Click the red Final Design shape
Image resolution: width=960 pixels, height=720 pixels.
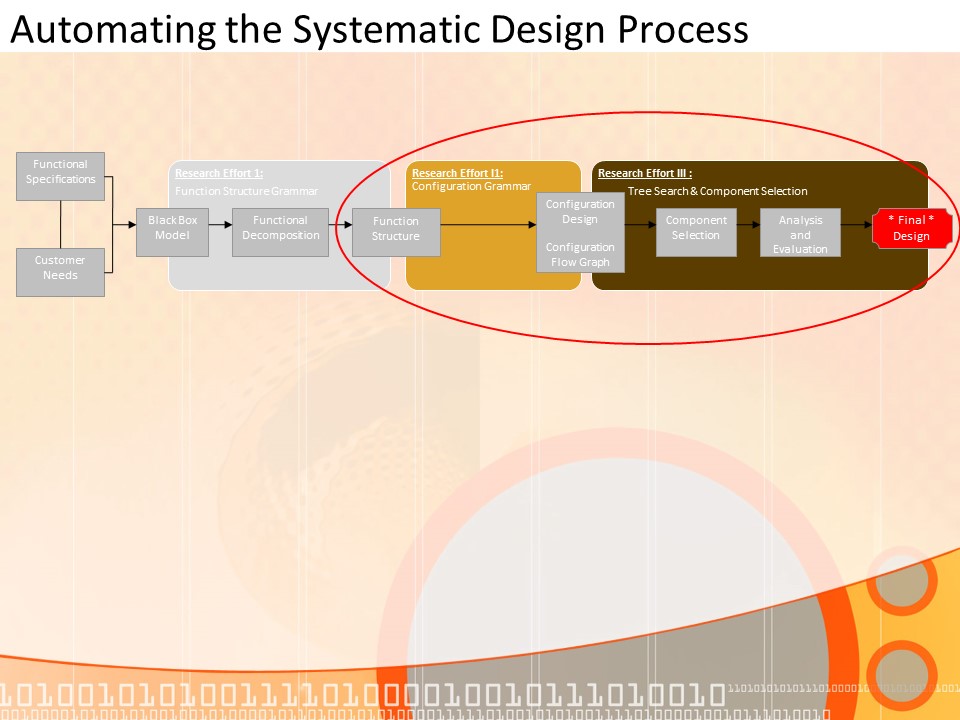coord(910,228)
